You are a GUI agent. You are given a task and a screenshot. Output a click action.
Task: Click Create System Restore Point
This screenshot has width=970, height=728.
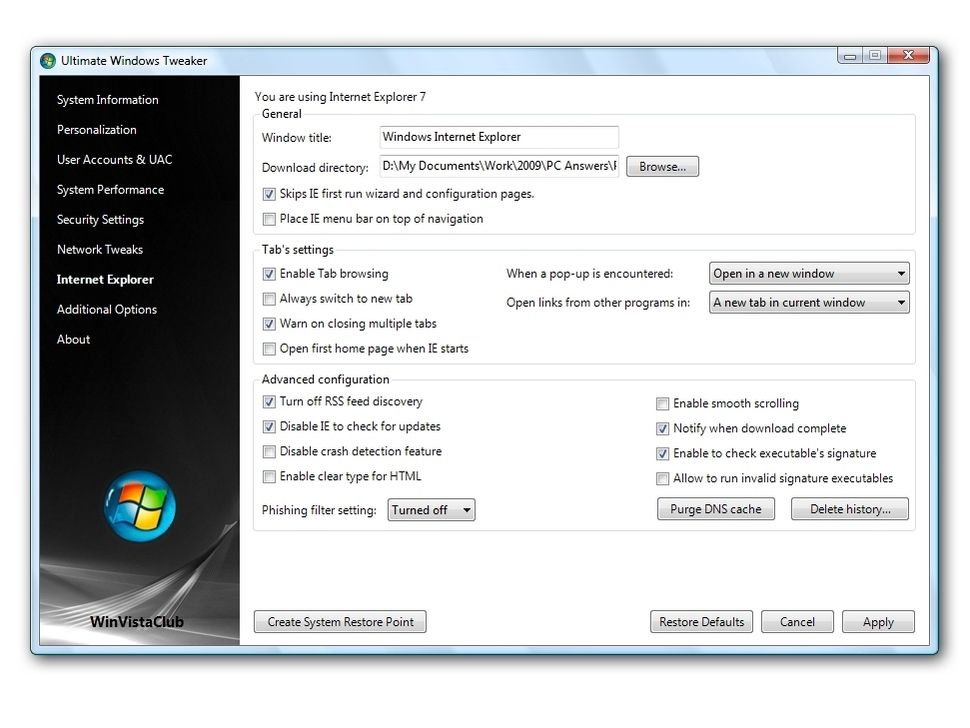click(340, 621)
